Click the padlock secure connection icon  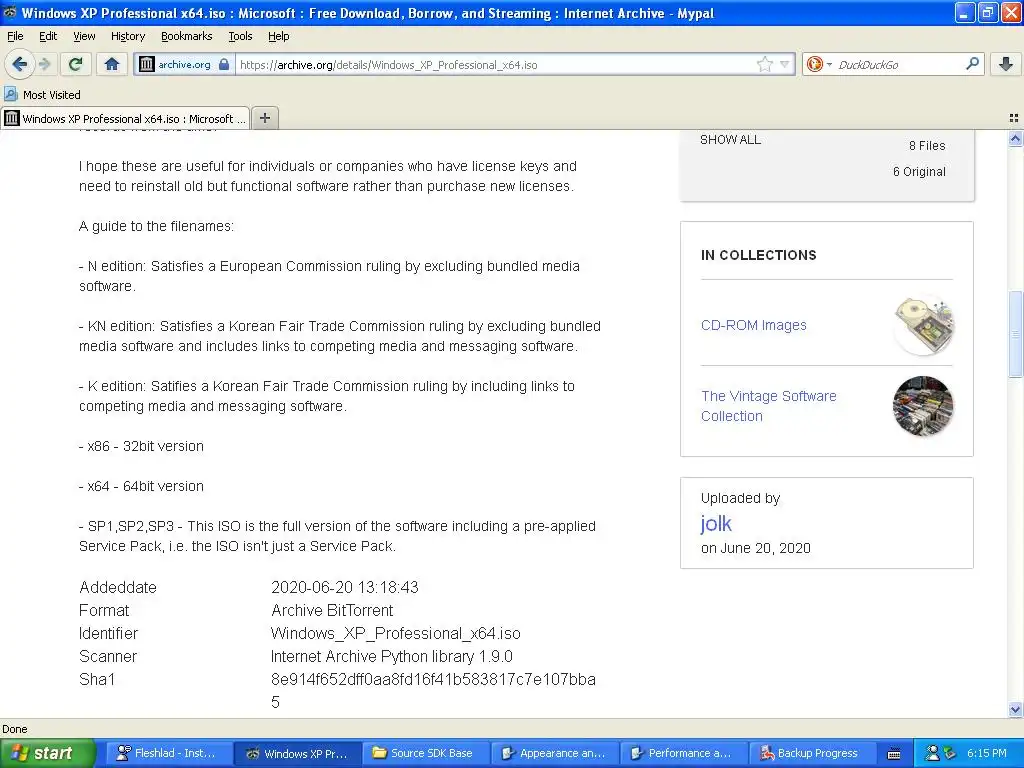(224, 64)
